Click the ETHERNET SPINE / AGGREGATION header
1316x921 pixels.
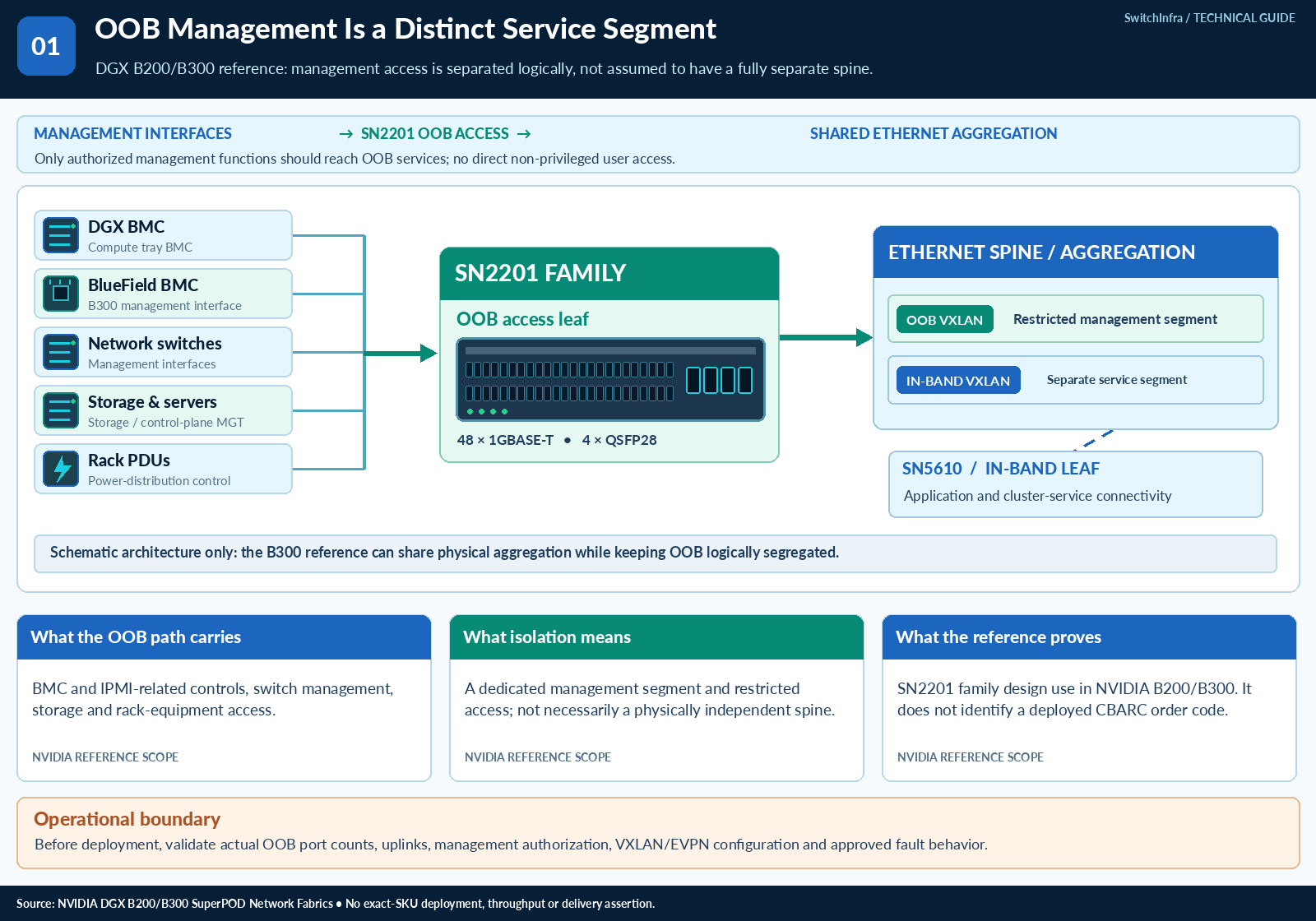1076,252
